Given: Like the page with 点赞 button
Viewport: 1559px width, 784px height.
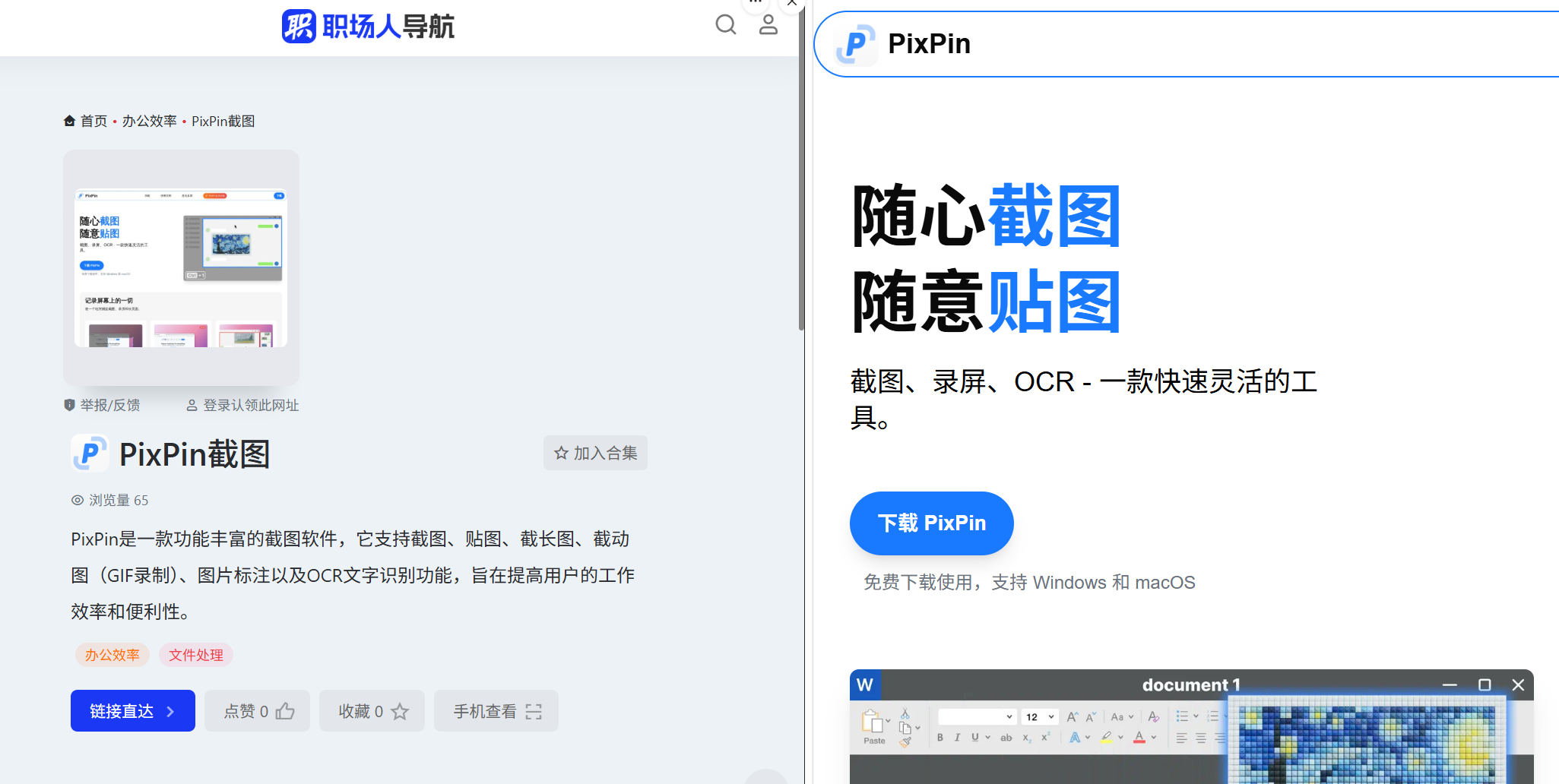Looking at the screenshot, I should coord(257,711).
